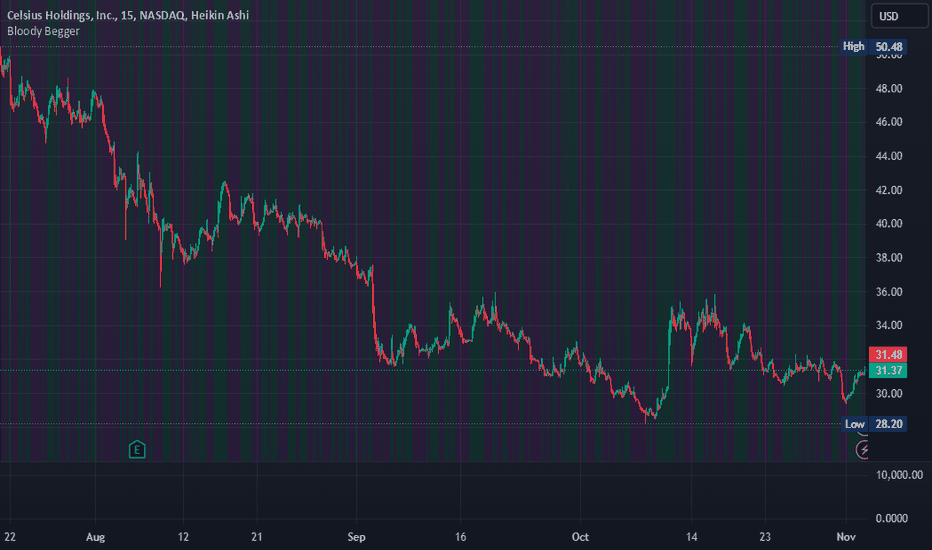932x550 pixels.
Task: Click the Celsius Holdings chart title
Action: tap(128, 15)
